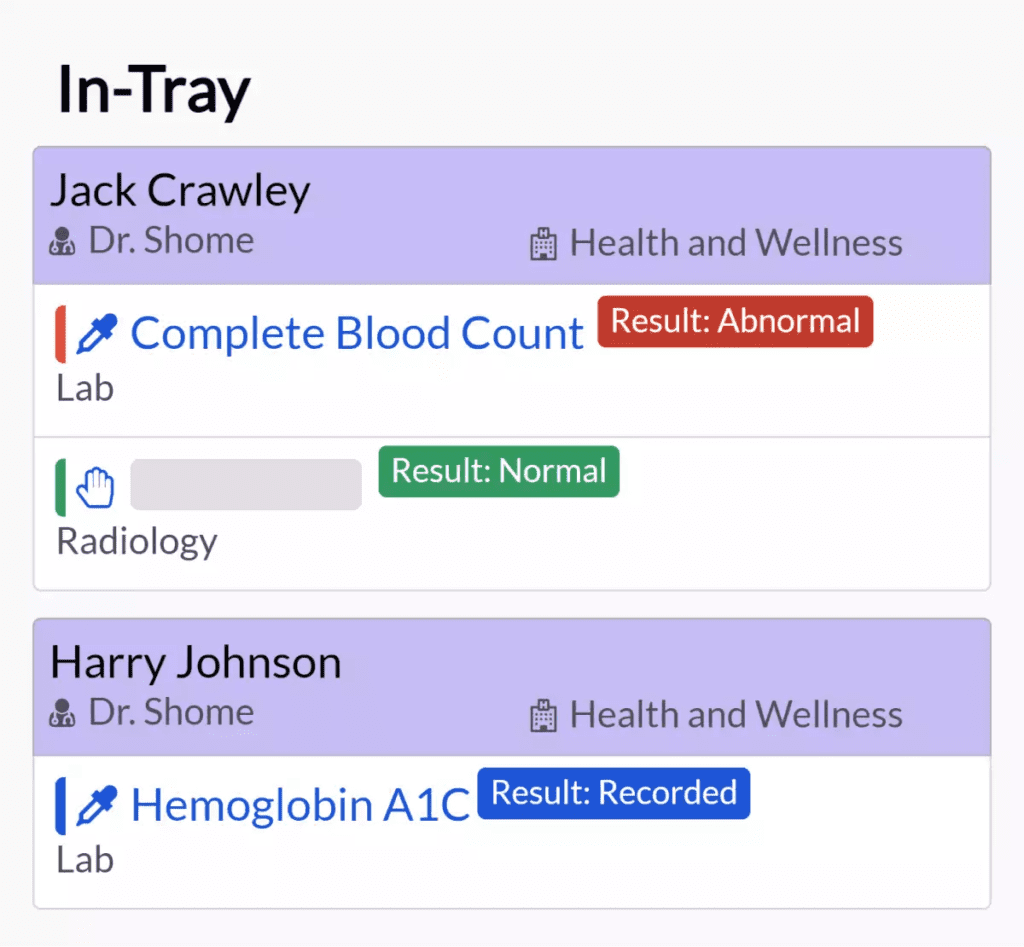Click Dr. Shome under Harry Johnson
This screenshot has width=1024, height=947.
pos(171,712)
